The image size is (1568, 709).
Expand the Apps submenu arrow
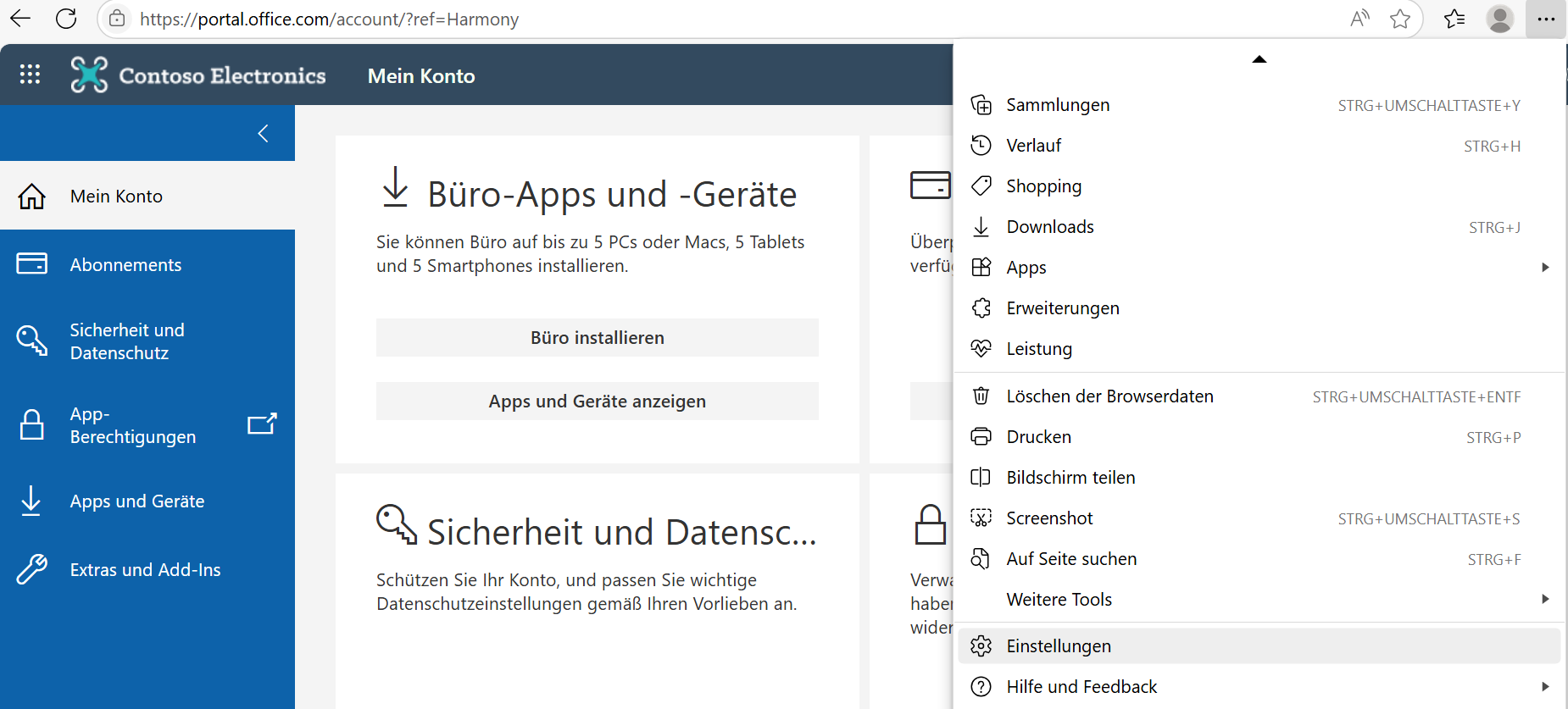pos(1545,268)
